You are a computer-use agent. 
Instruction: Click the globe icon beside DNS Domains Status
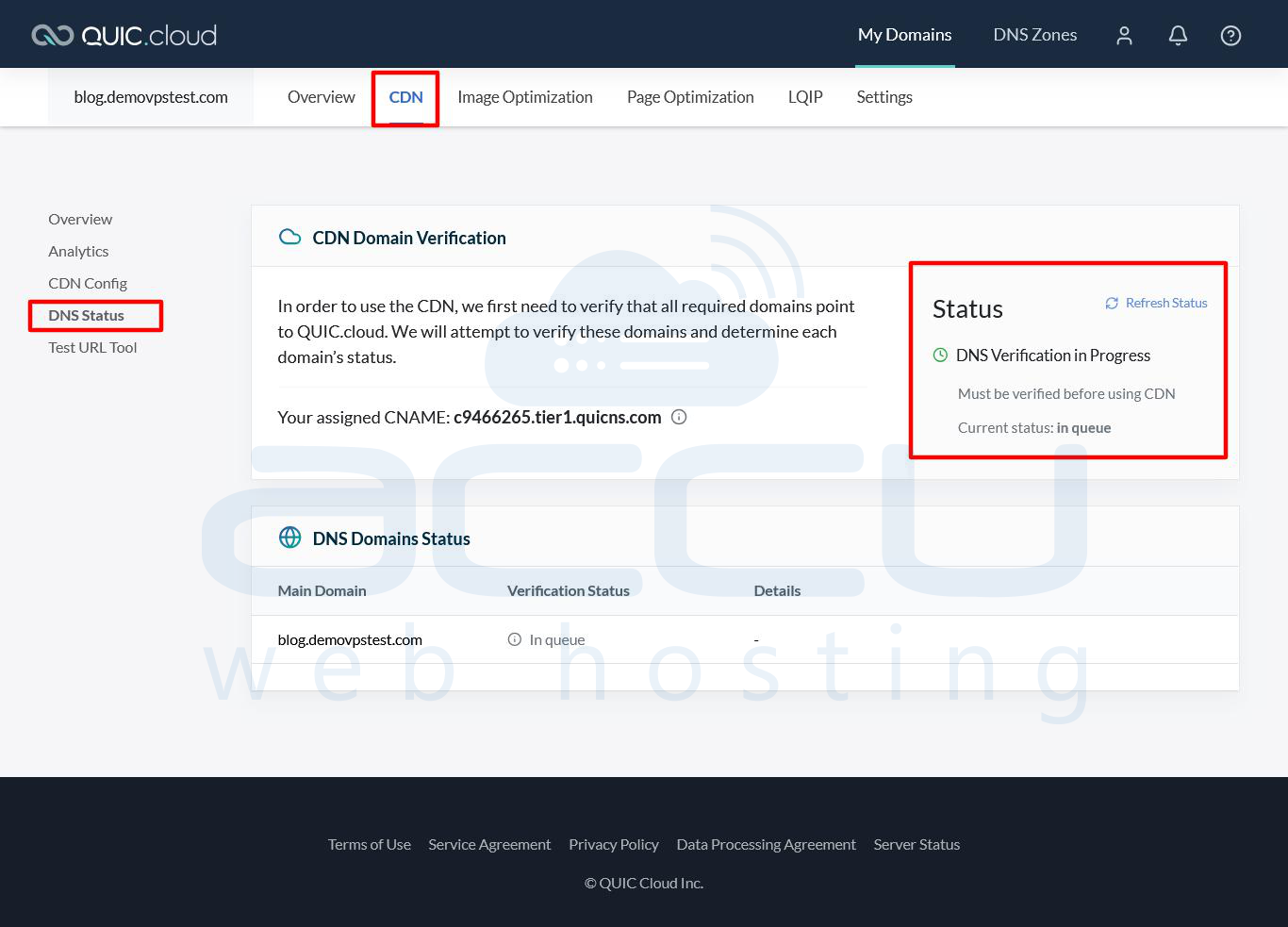pos(290,538)
